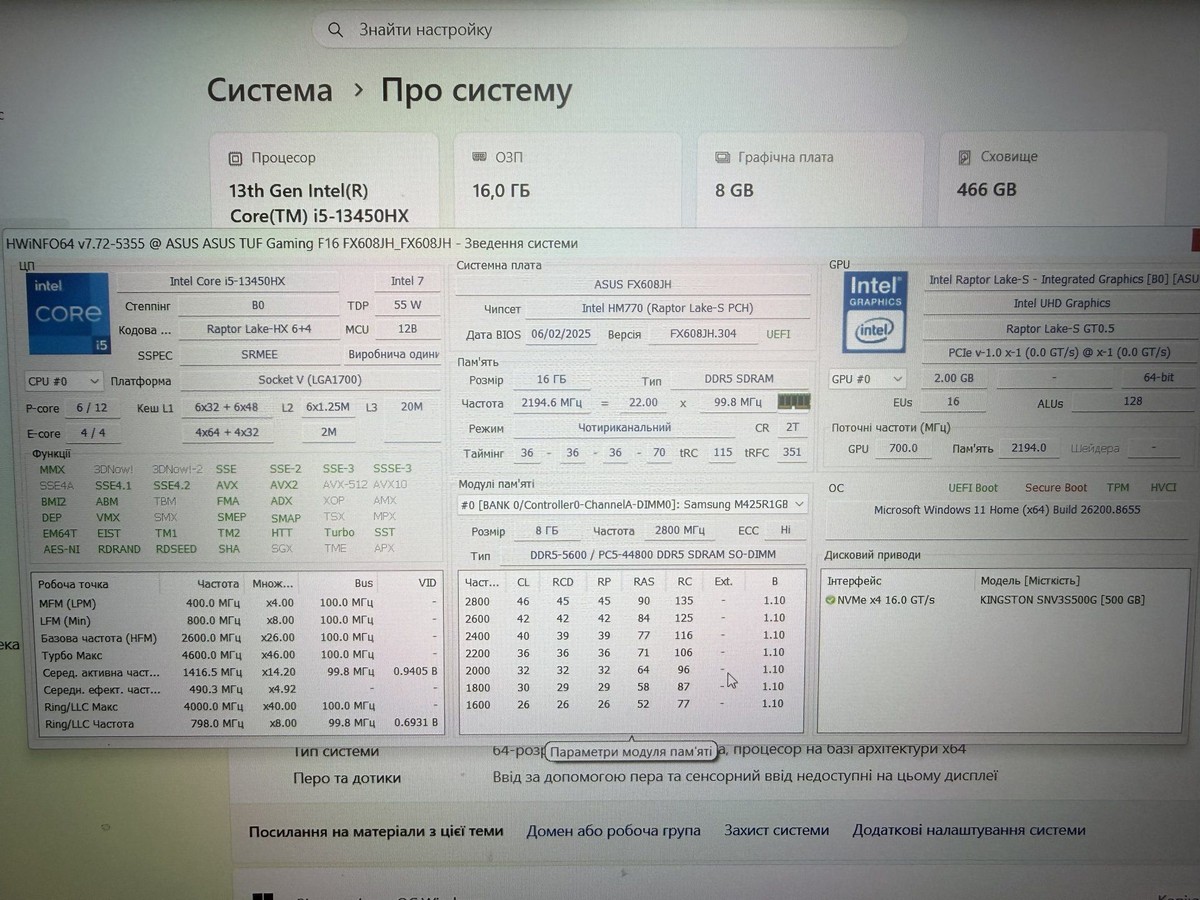The image size is (1200, 900).
Task: Click the green NVMe status check icon
Action: (830, 600)
